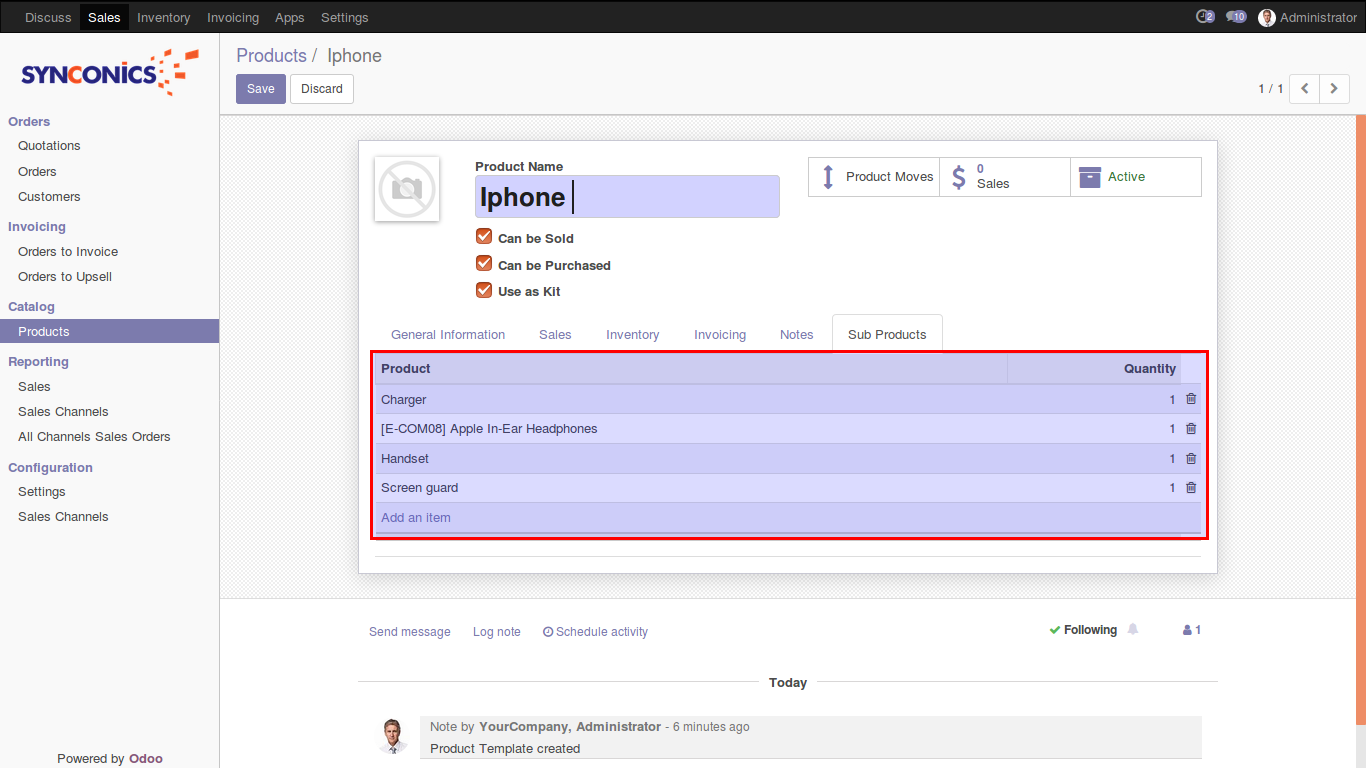Open the activities clock icon in top bar
The image size is (1366, 768).
(1204, 17)
